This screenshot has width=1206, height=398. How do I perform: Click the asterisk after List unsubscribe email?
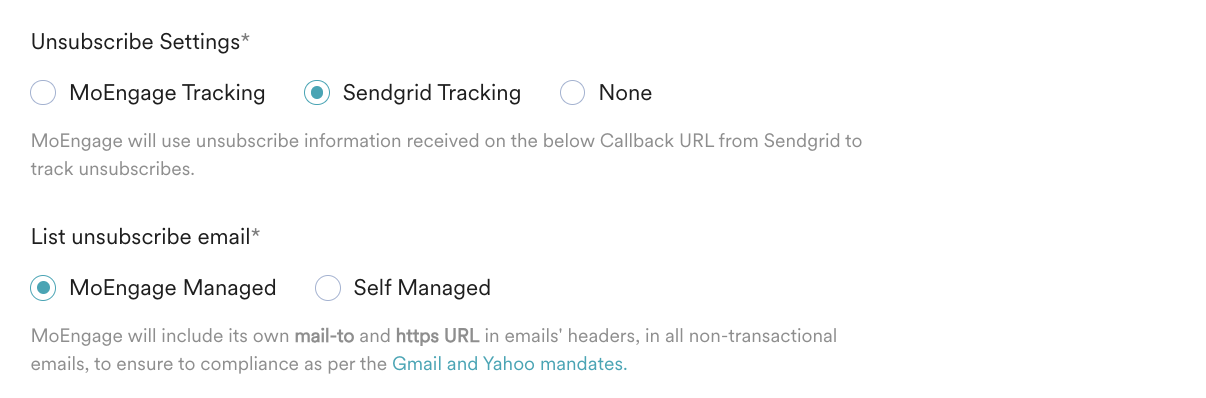(x=255, y=235)
